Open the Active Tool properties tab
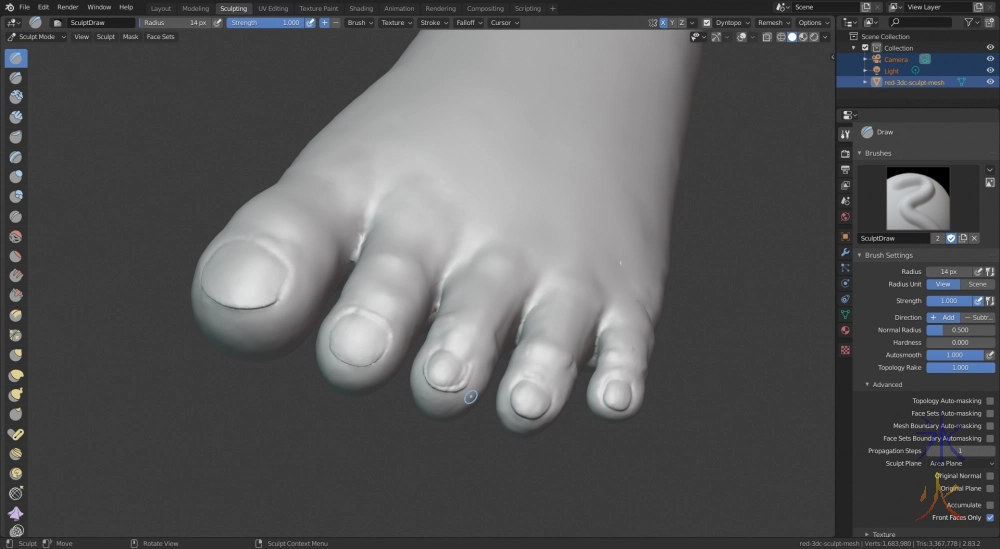 tap(845, 134)
